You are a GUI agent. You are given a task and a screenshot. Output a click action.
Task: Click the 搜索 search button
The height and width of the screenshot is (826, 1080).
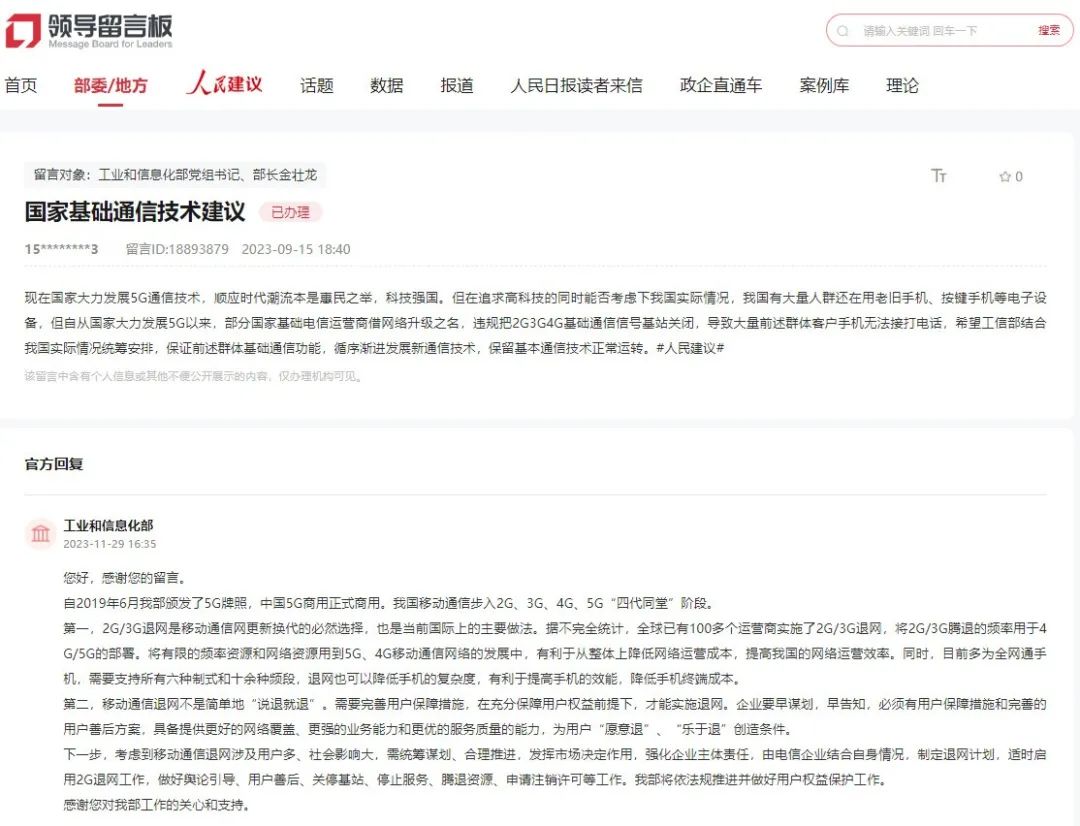click(x=1049, y=31)
